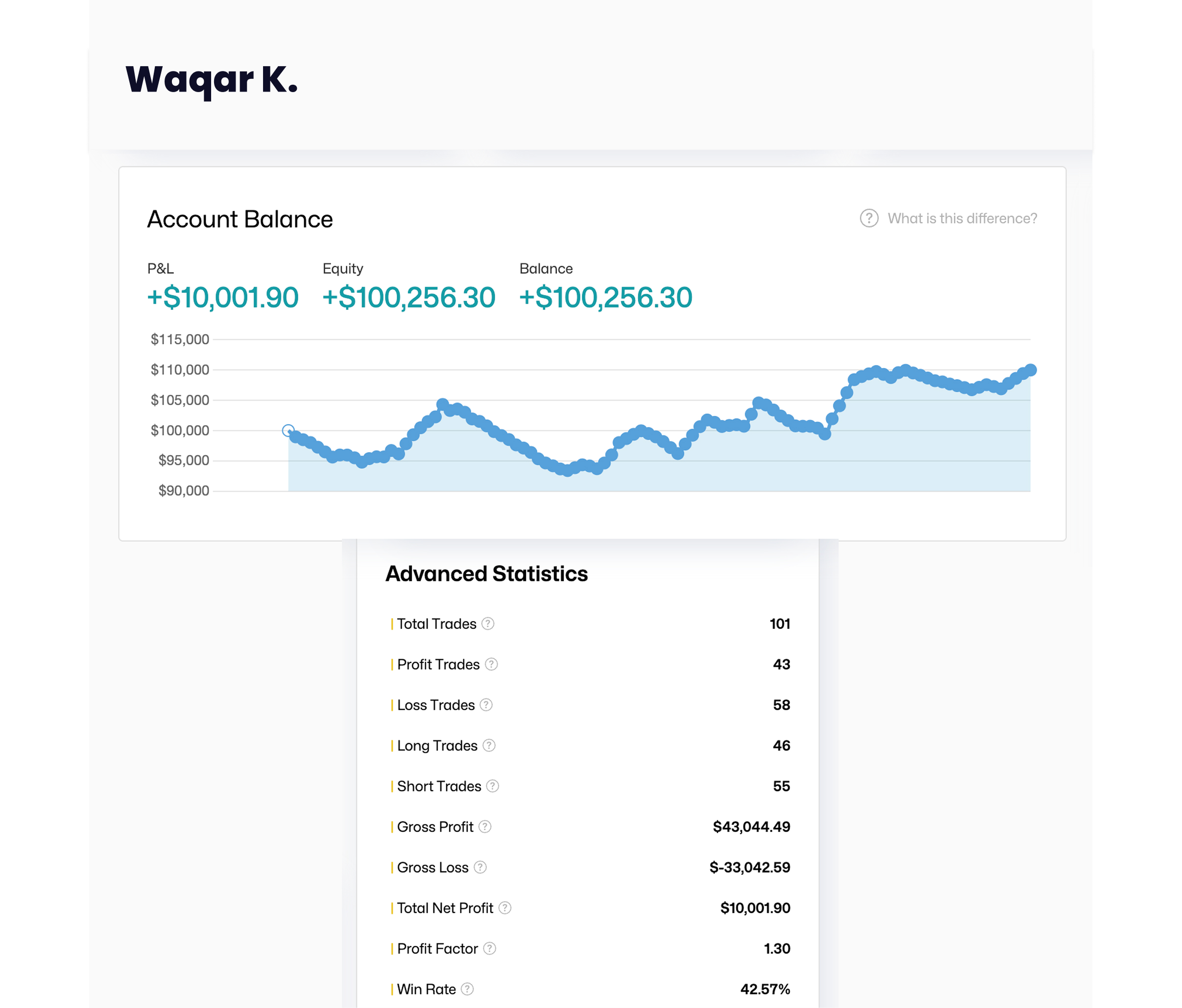The width and height of the screenshot is (1182, 1008).
Task: Click the help icon beside Total Trades
Action: pyautogui.click(x=488, y=624)
